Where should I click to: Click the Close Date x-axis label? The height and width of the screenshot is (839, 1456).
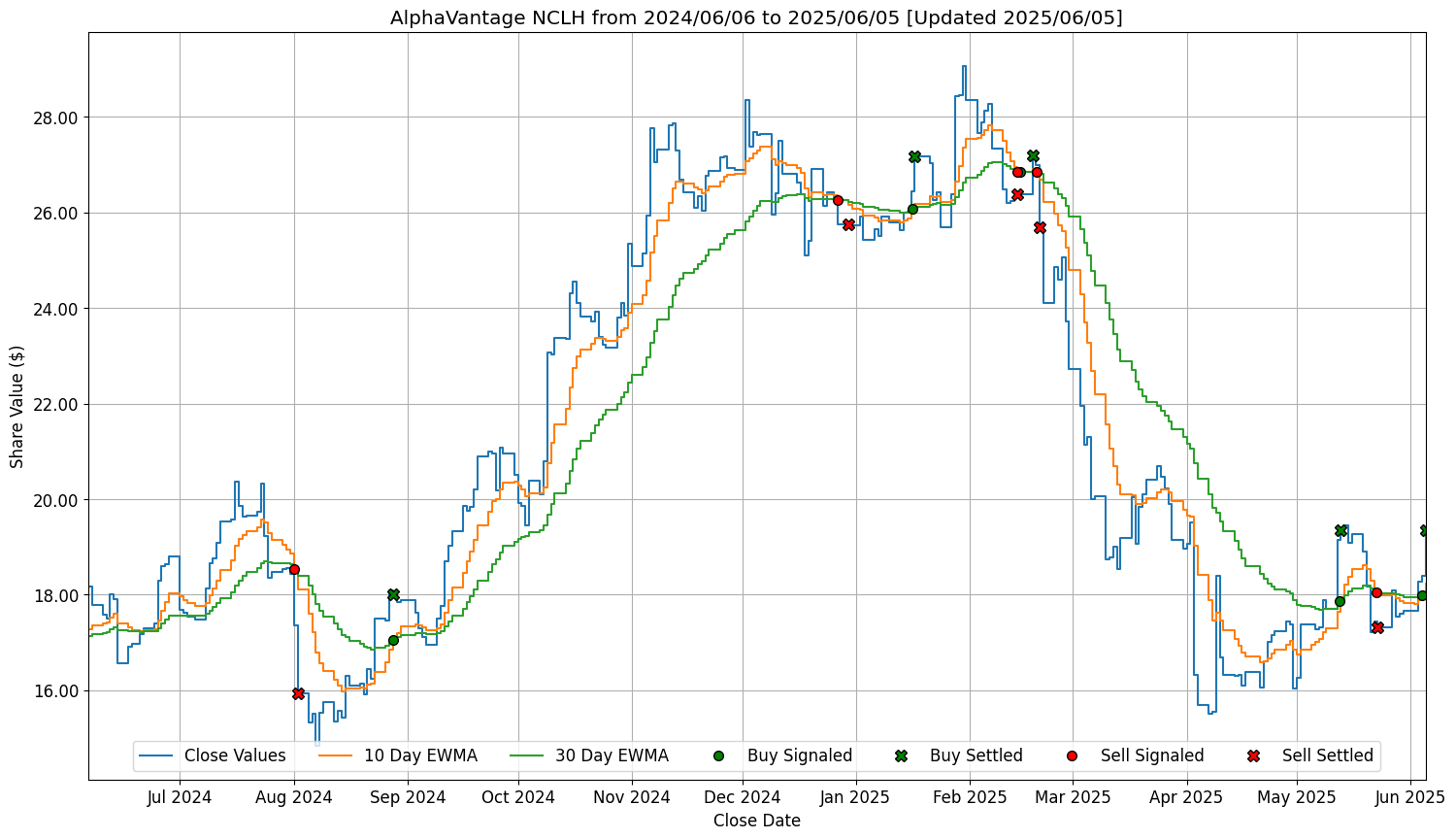(x=757, y=821)
